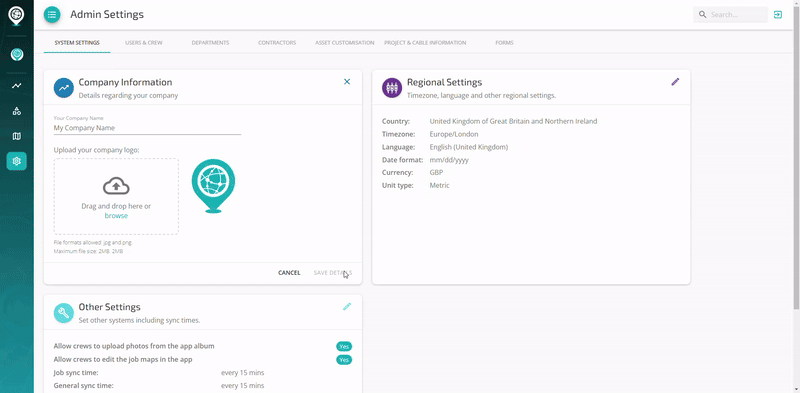
Task: Click the Regional Settings heading
Action: click(444, 82)
